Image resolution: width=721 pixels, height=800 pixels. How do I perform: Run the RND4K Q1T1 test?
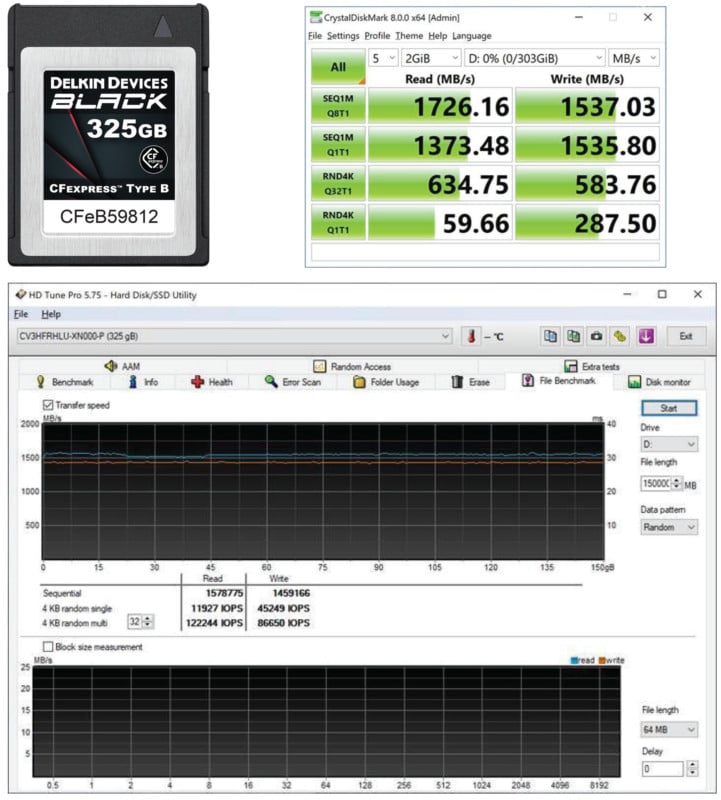coord(338,222)
